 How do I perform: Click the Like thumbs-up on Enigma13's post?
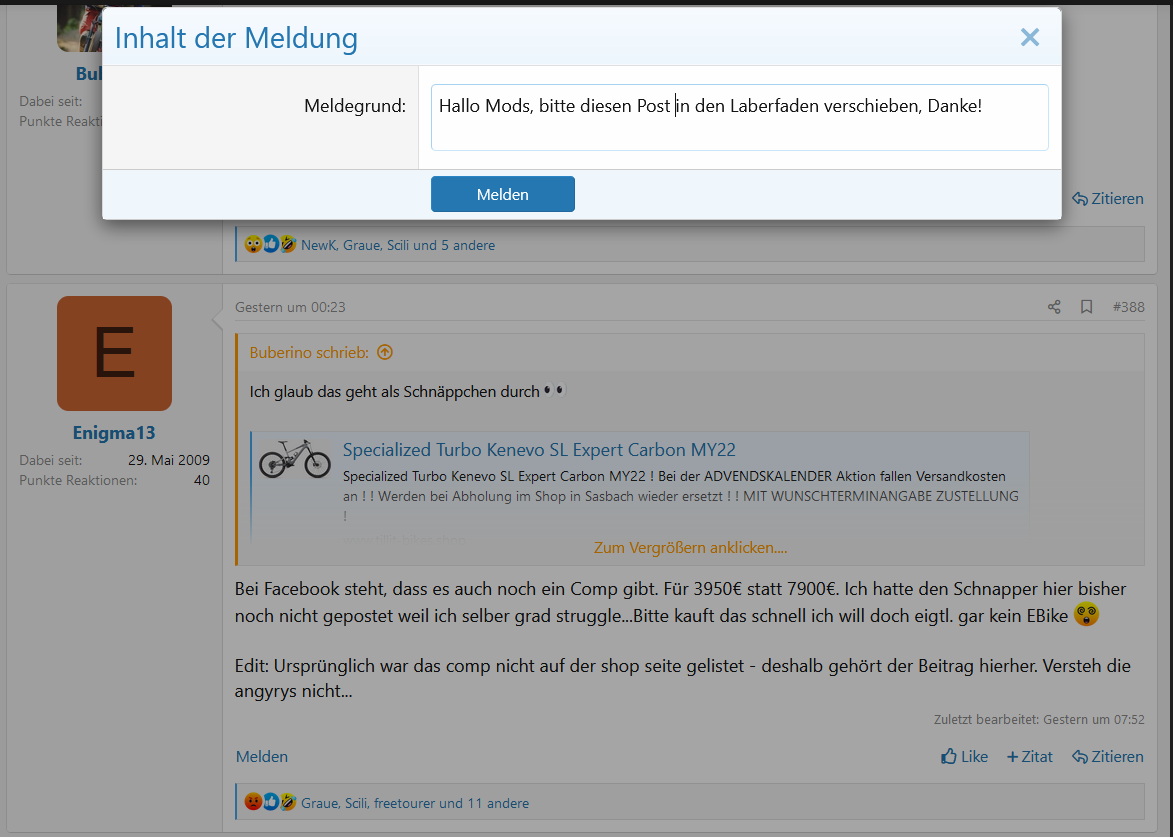pos(964,757)
